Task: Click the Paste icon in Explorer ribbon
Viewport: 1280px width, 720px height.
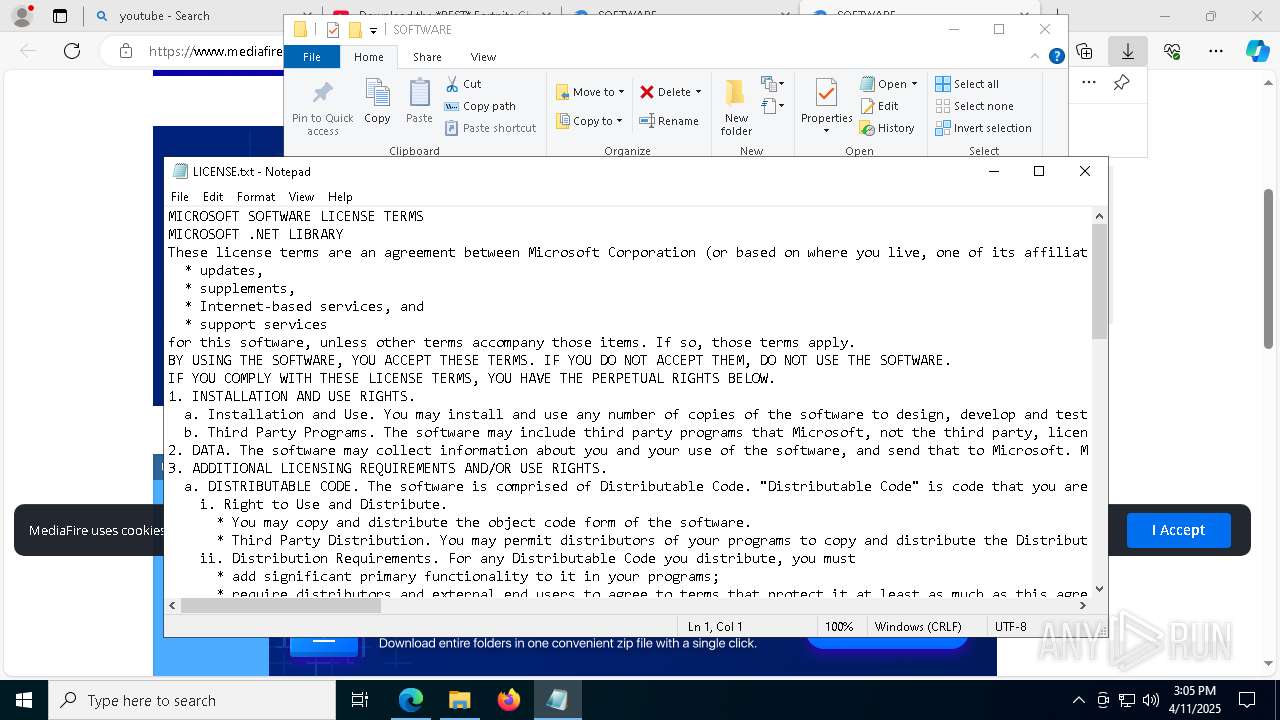Action: [419, 102]
